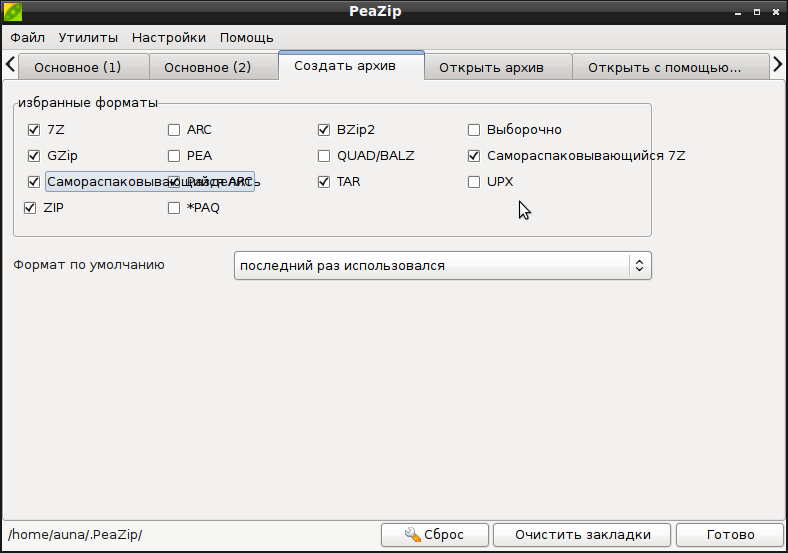Uncheck the 7Z format checkbox
This screenshot has height=553, width=788.
point(34,130)
